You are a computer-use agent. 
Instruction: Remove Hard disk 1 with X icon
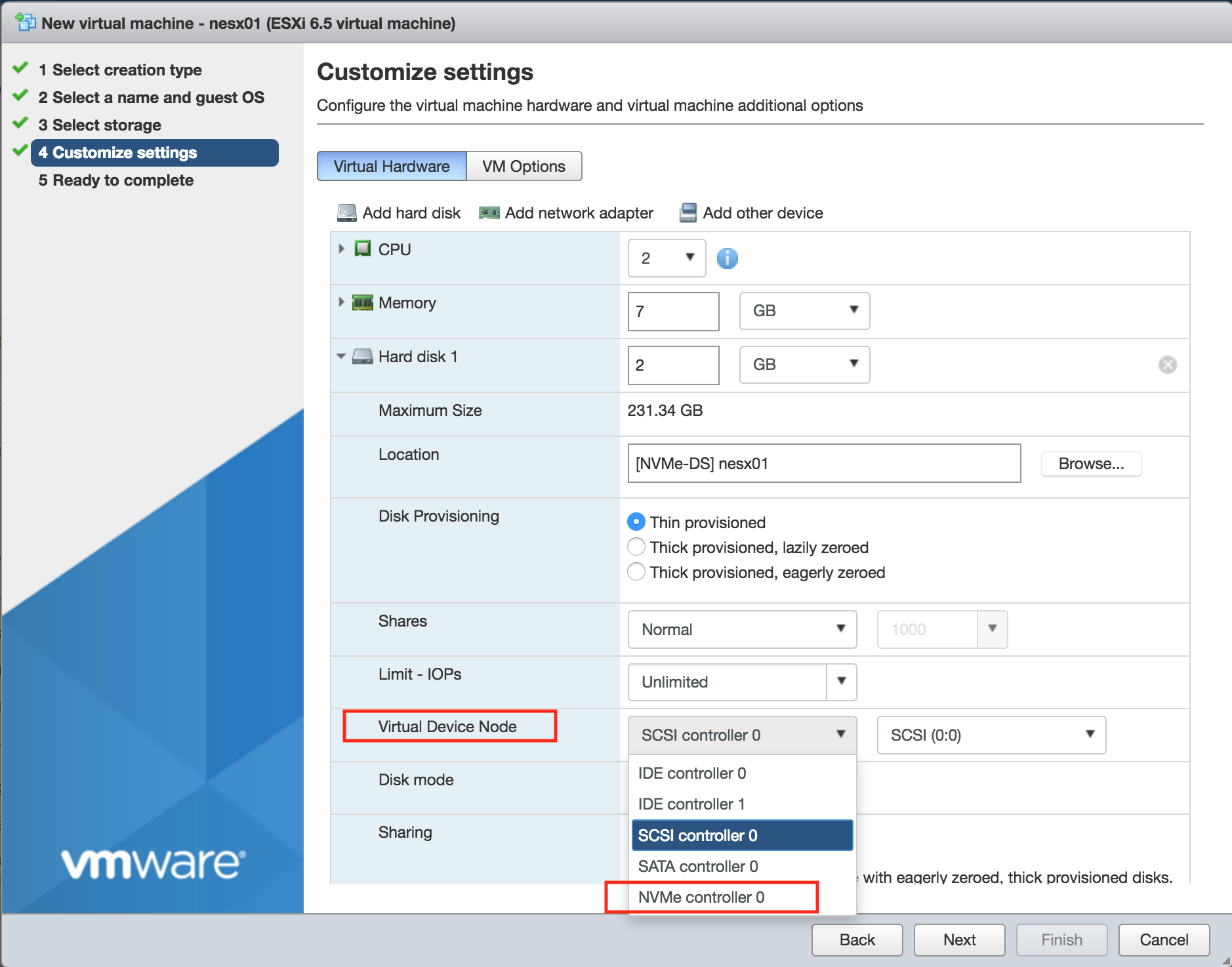pyautogui.click(x=1167, y=365)
